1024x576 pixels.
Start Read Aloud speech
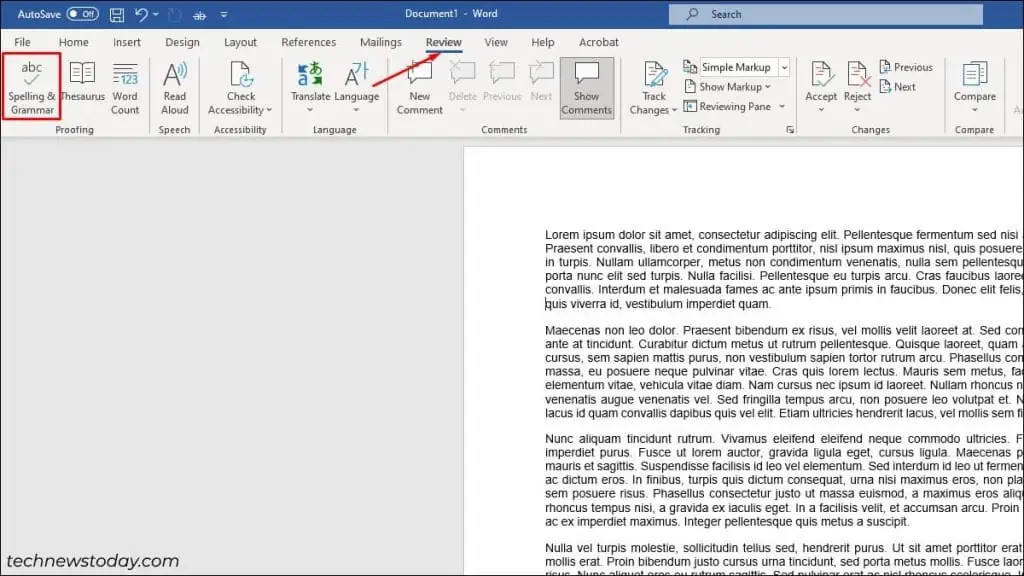(x=174, y=88)
